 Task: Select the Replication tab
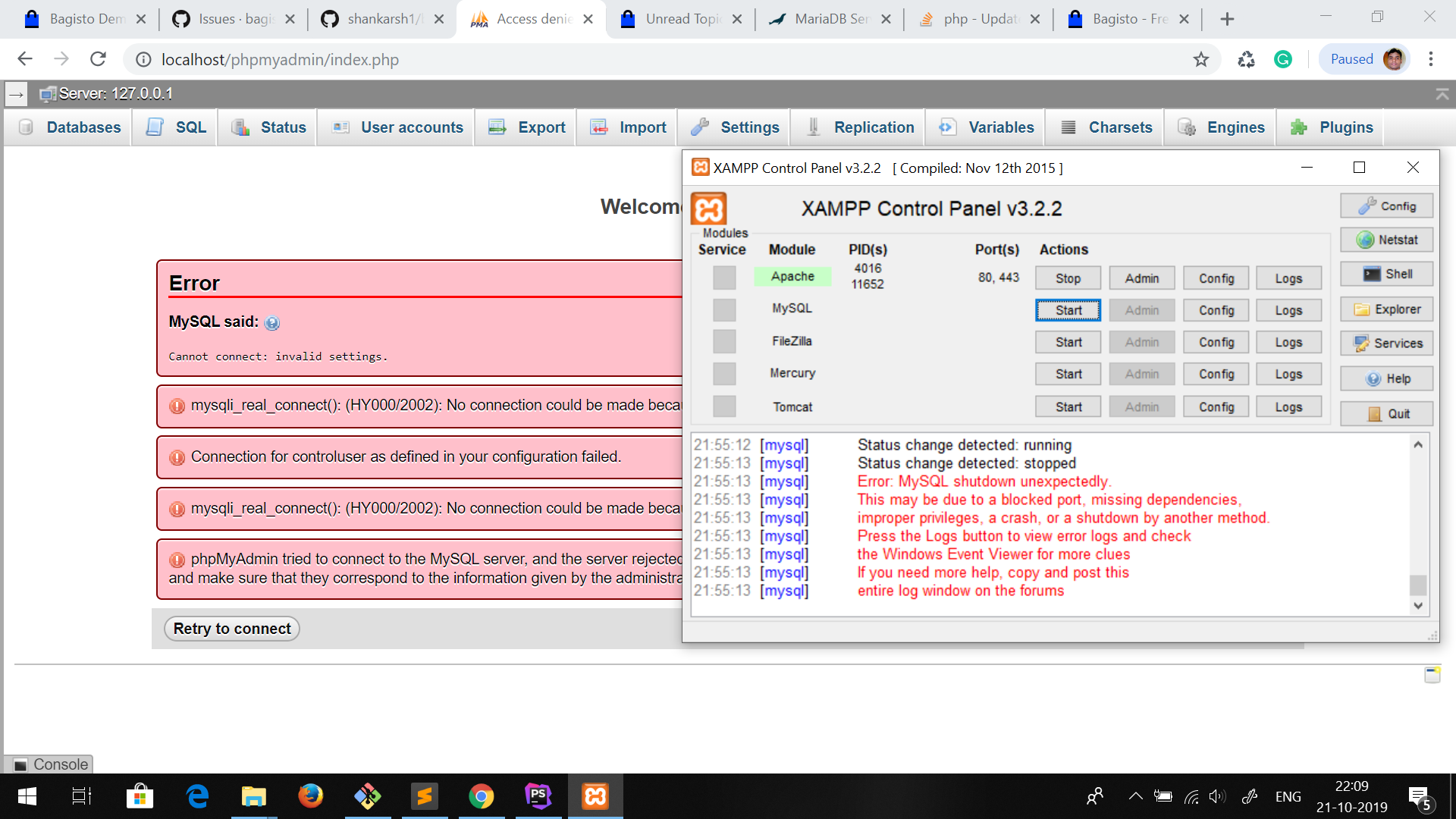pos(859,127)
